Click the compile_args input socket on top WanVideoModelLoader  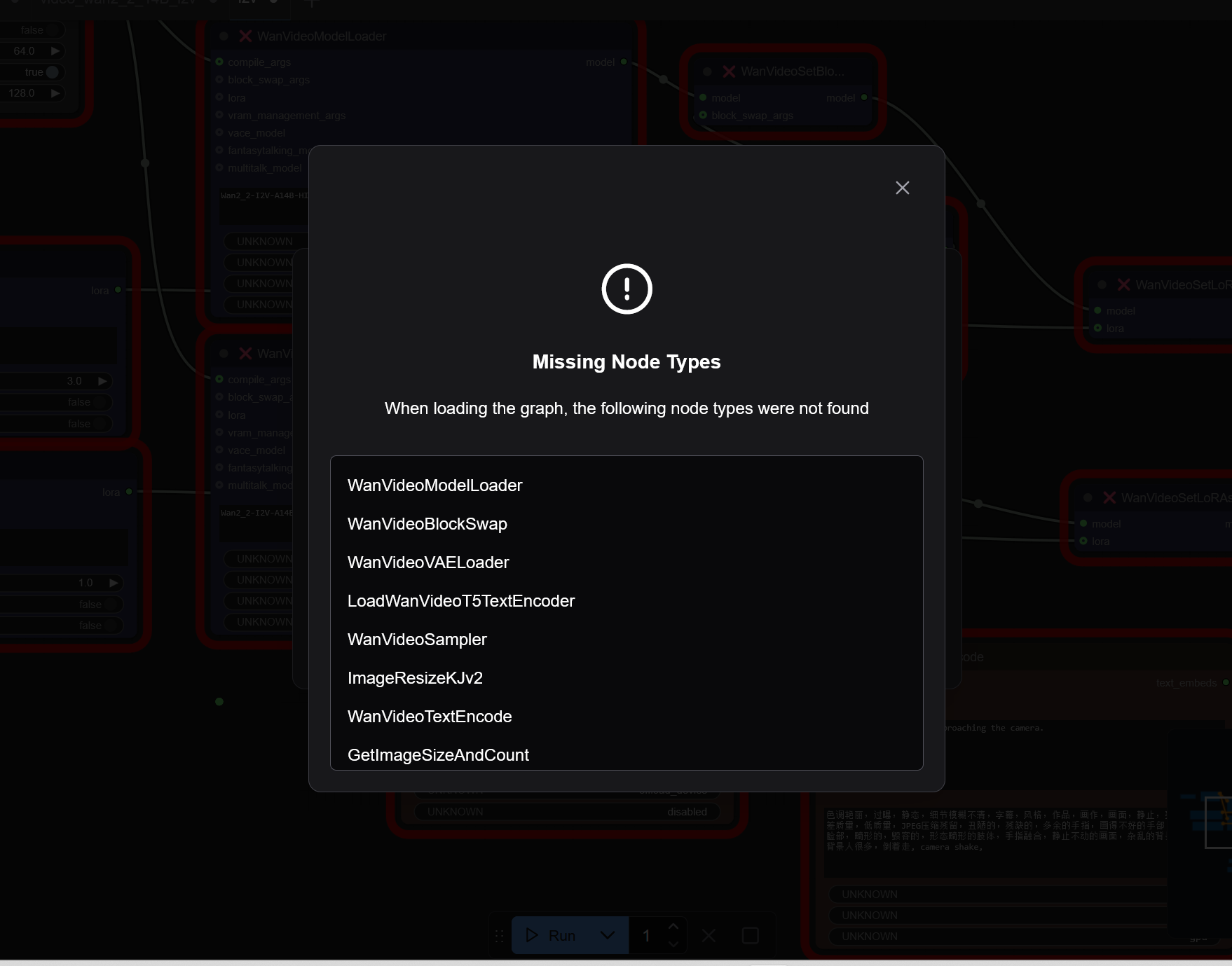219,62
